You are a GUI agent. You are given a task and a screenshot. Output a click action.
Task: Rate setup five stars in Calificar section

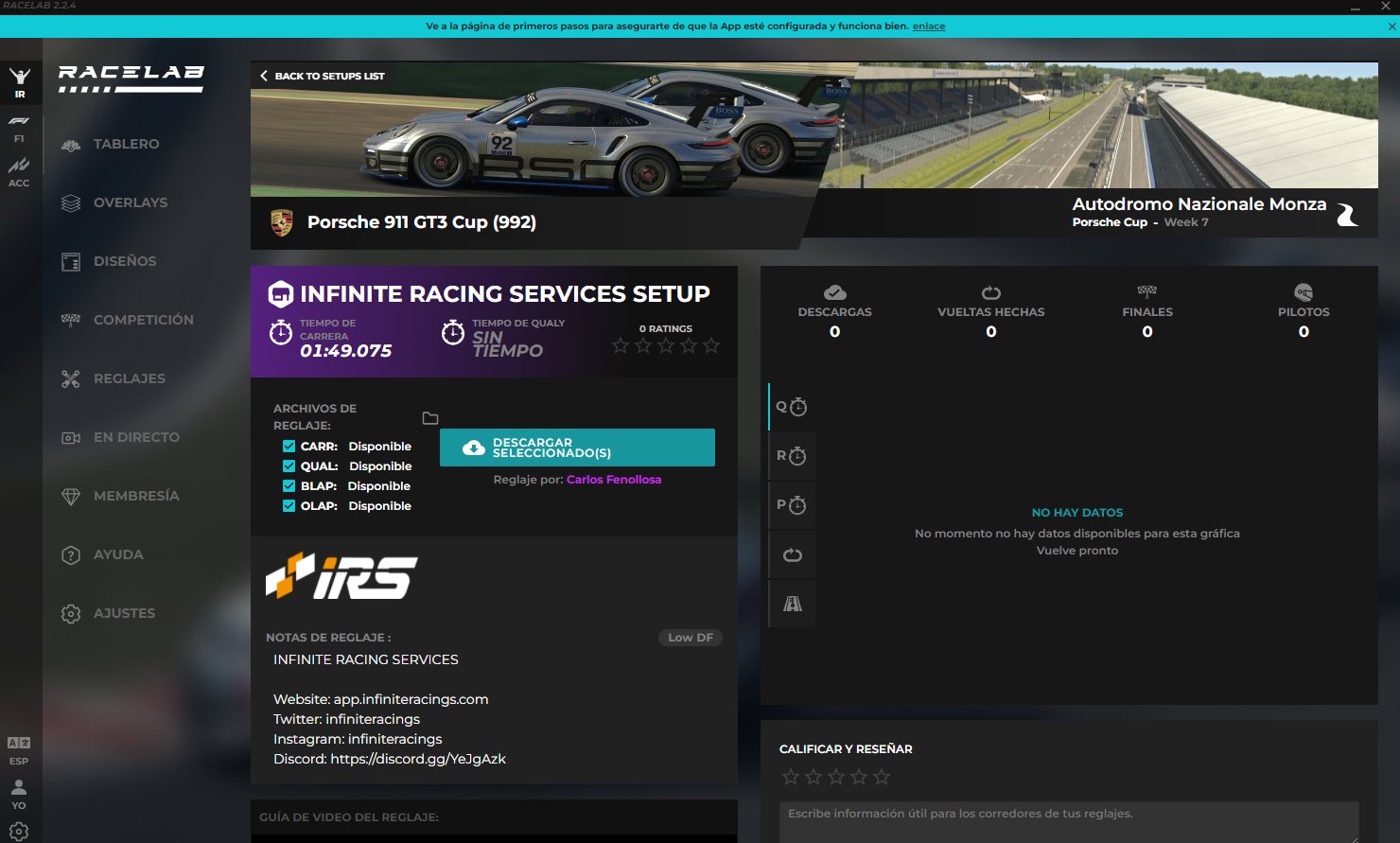pos(882,777)
